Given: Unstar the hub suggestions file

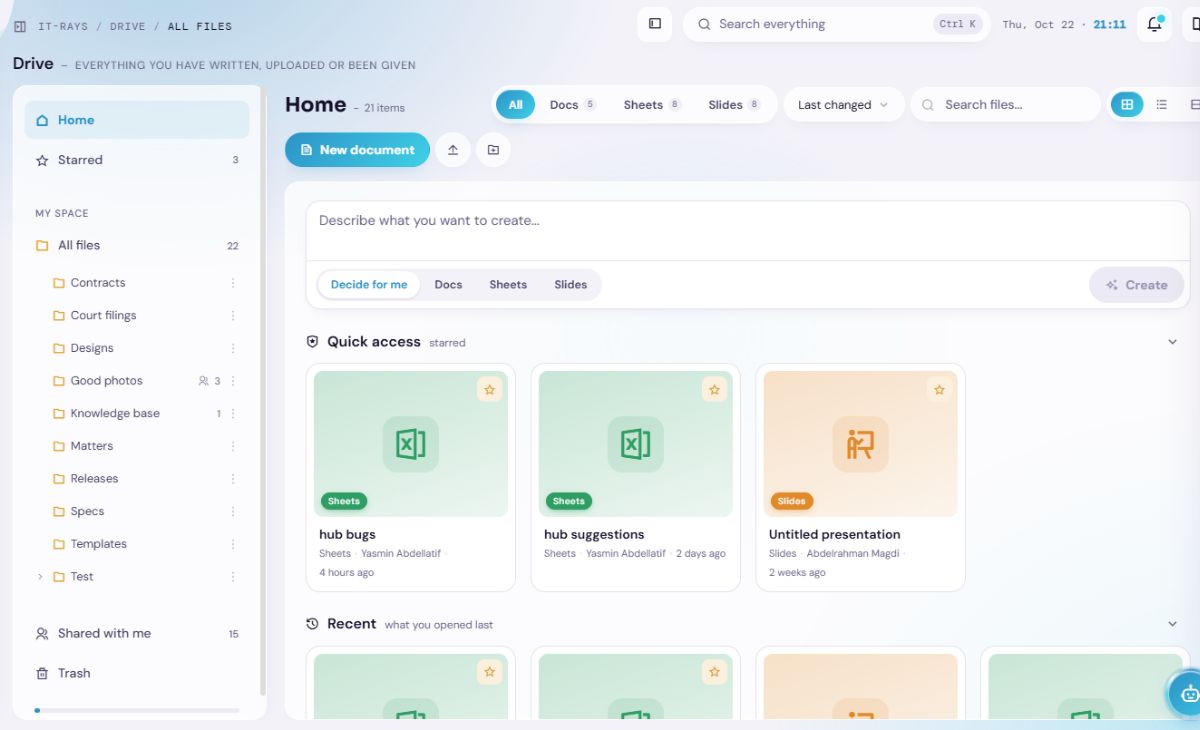Looking at the screenshot, I should pos(714,390).
